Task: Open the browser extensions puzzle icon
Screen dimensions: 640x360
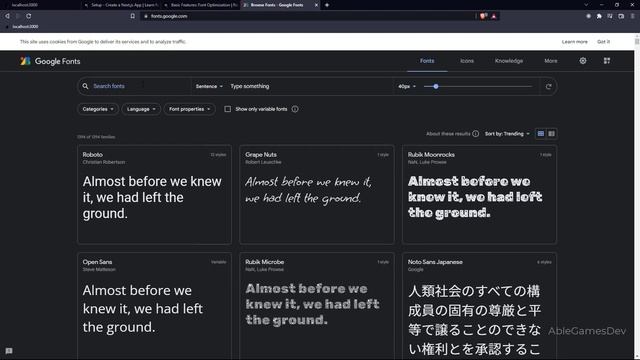Action: 599,16
